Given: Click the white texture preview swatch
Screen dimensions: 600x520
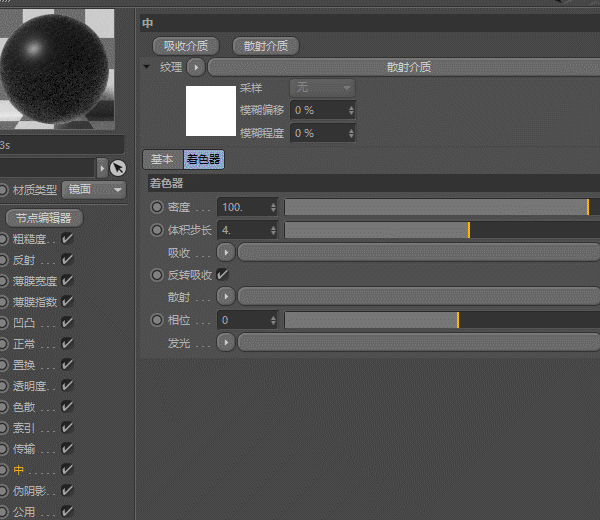Looking at the screenshot, I should pyautogui.click(x=211, y=111).
